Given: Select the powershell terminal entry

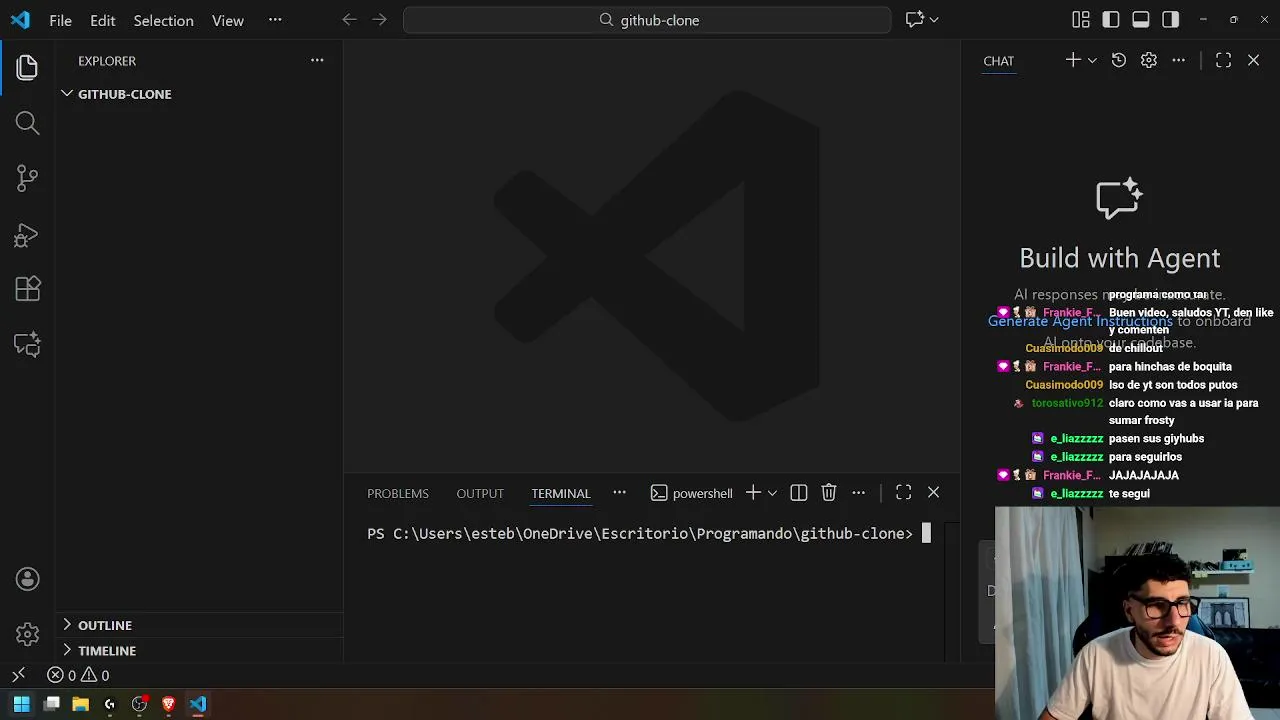Looking at the screenshot, I should pyautogui.click(x=691, y=493).
